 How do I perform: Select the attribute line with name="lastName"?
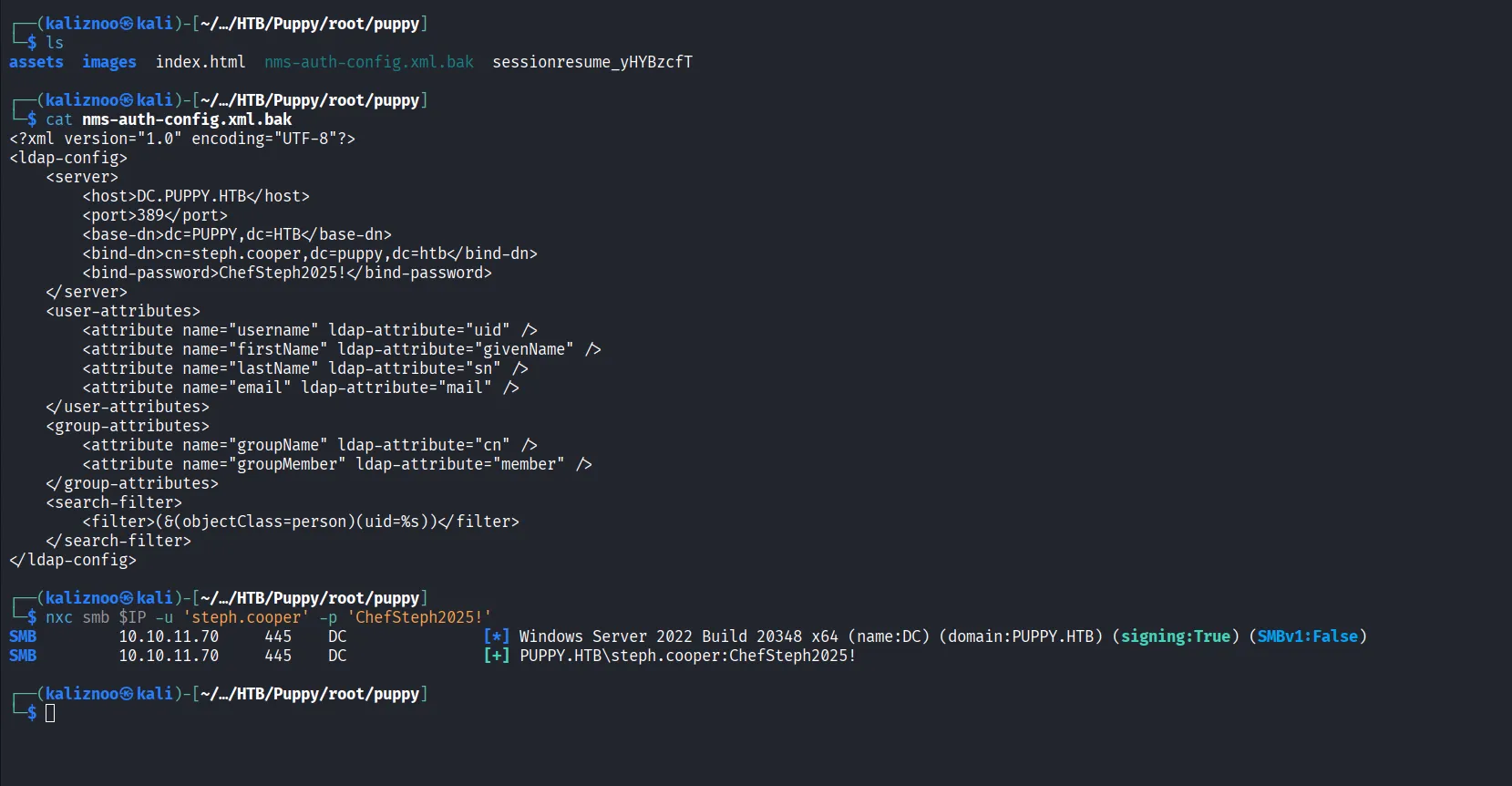(x=305, y=368)
